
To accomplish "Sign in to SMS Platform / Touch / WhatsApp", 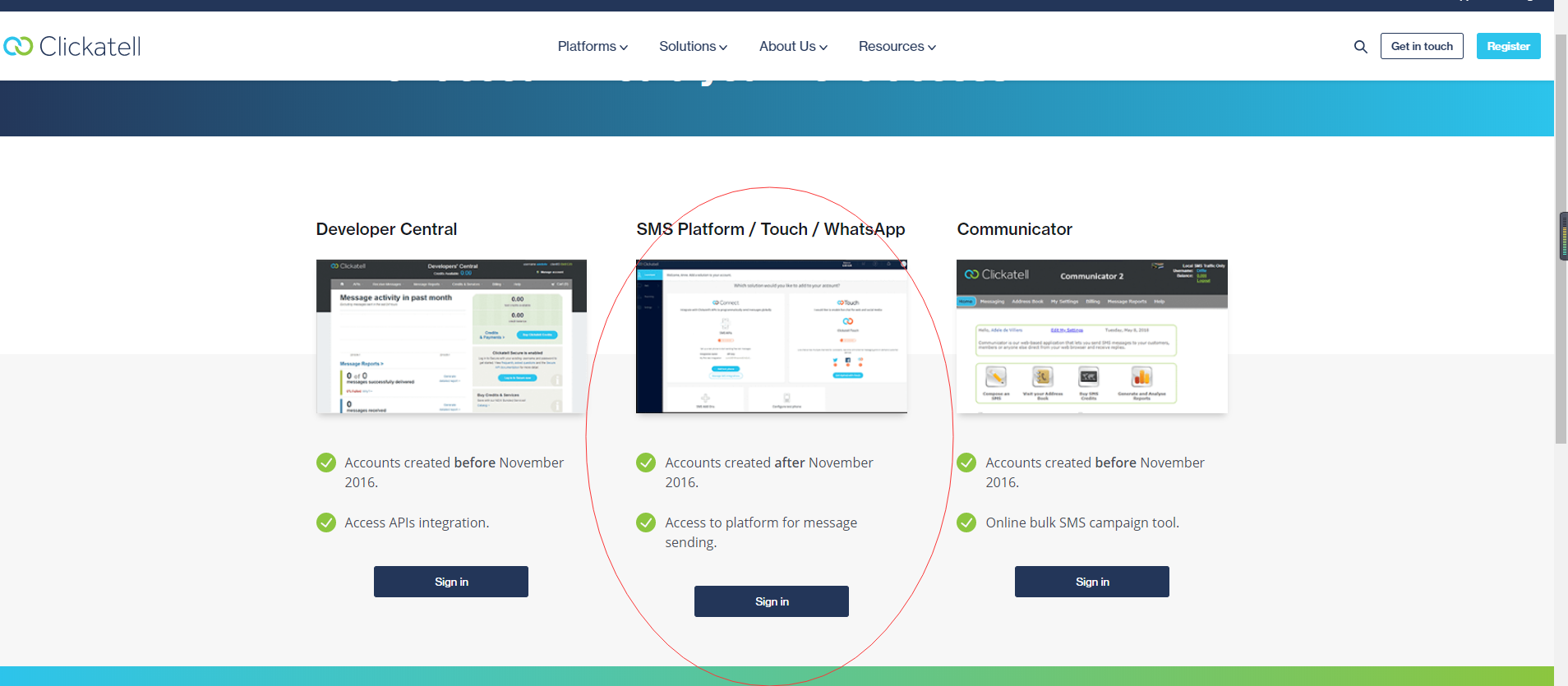I will point(772,601).
